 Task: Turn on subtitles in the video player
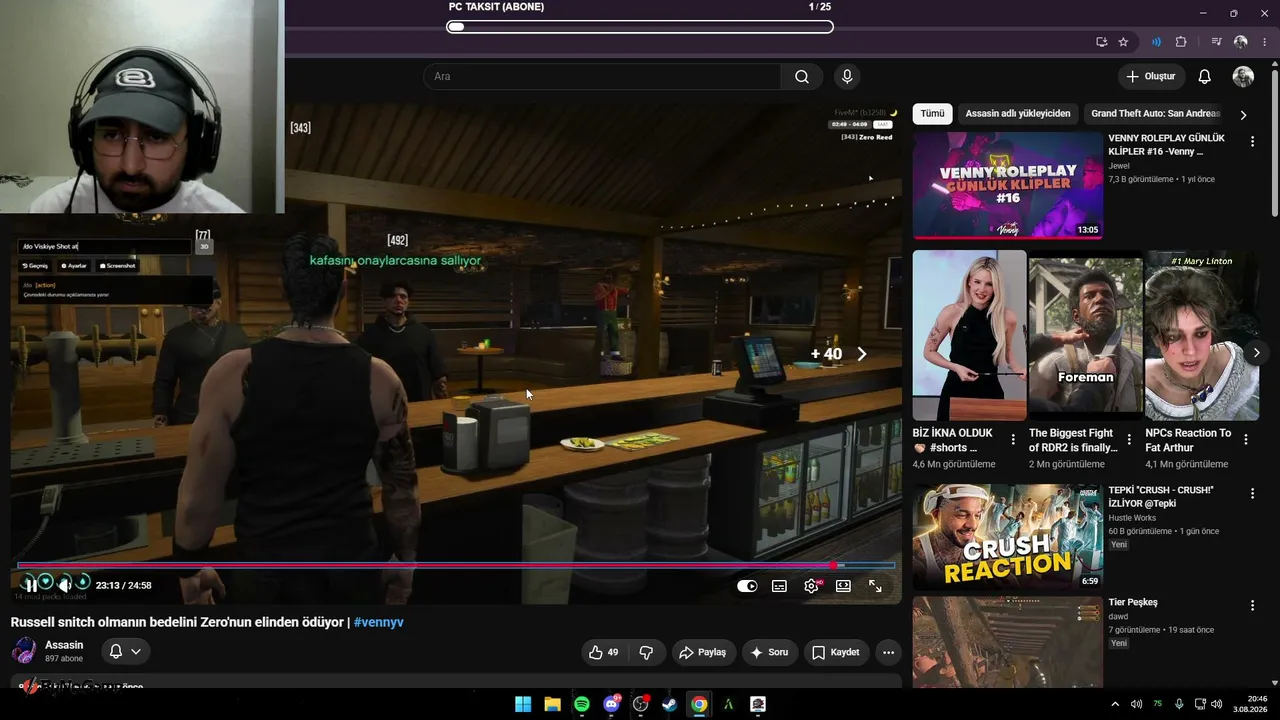coord(779,586)
